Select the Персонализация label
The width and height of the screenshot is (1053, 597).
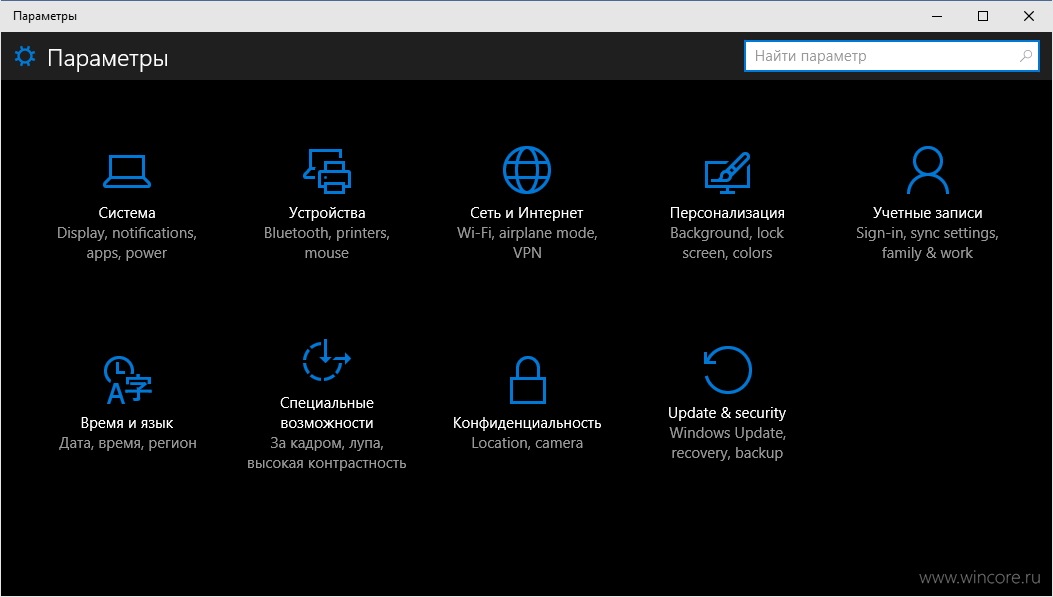(x=727, y=213)
